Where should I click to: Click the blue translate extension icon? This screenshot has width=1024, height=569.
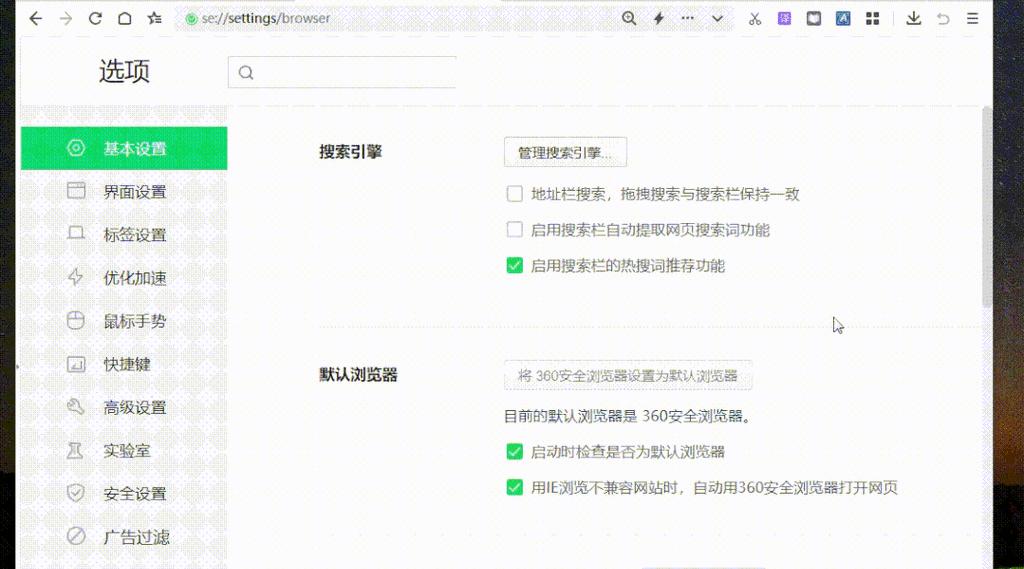843,18
